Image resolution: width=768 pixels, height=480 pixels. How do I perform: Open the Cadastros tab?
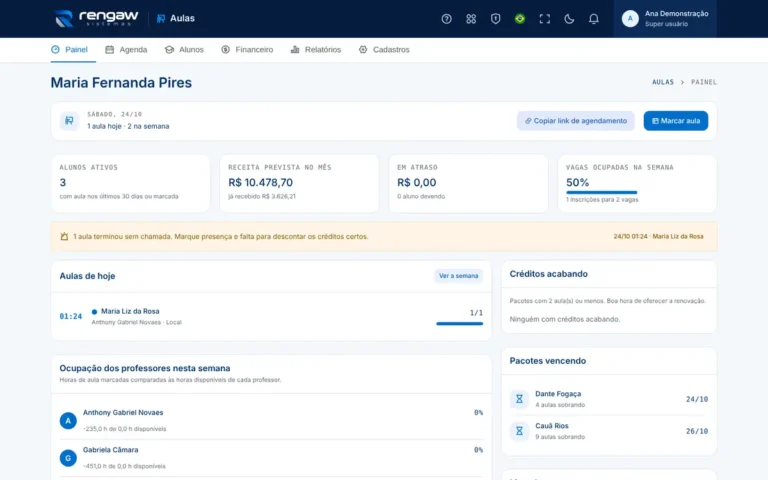click(384, 49)
